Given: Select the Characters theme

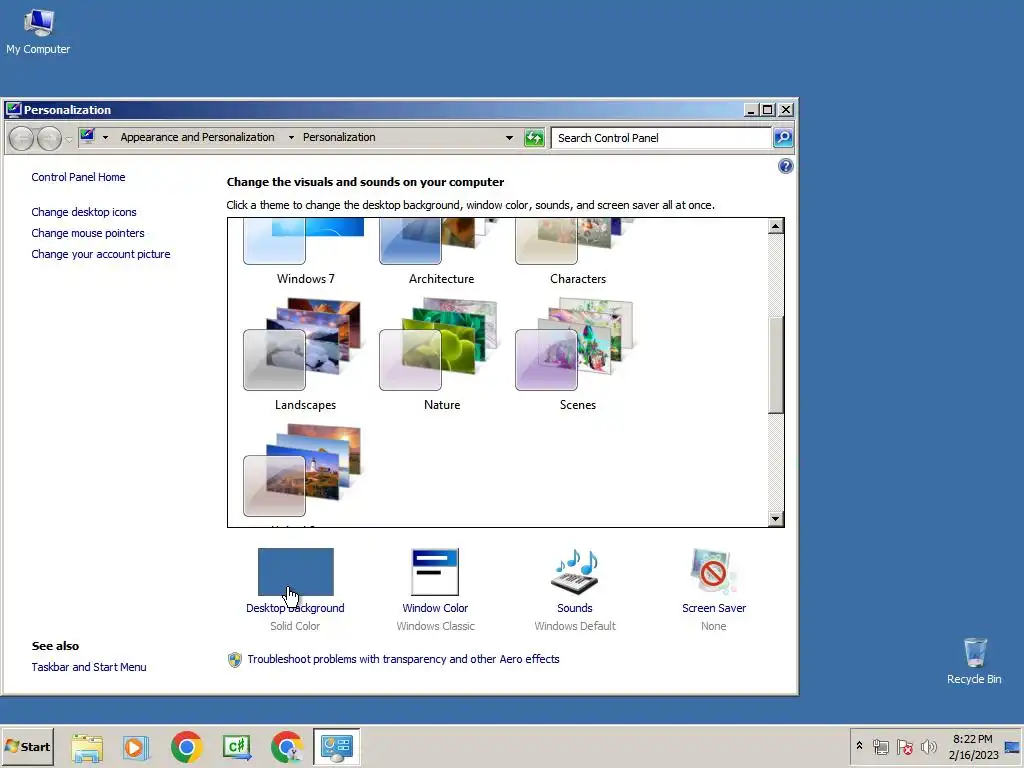Looking at the screenshot, I should [x=577, y=253].
